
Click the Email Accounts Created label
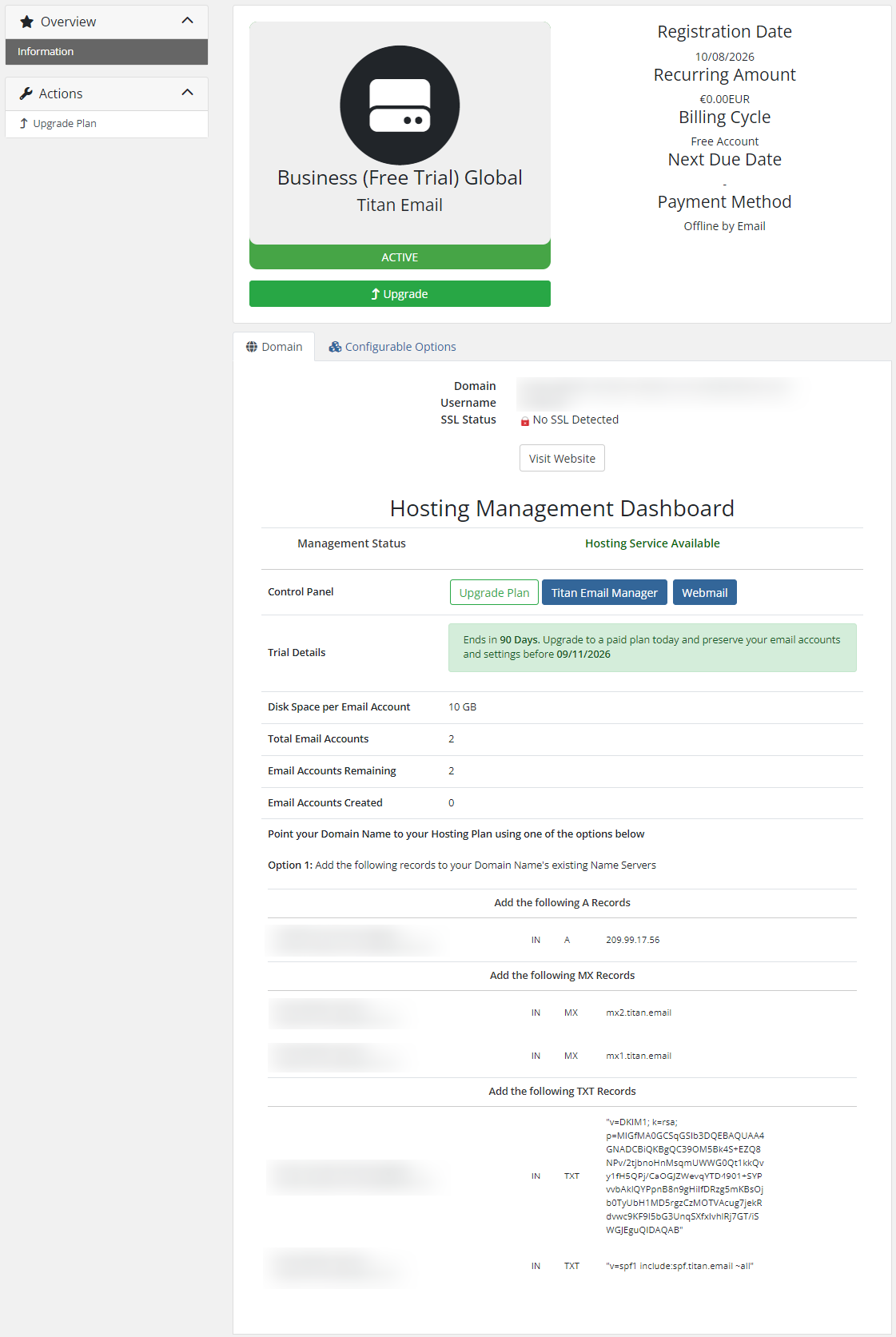[325, 803]
